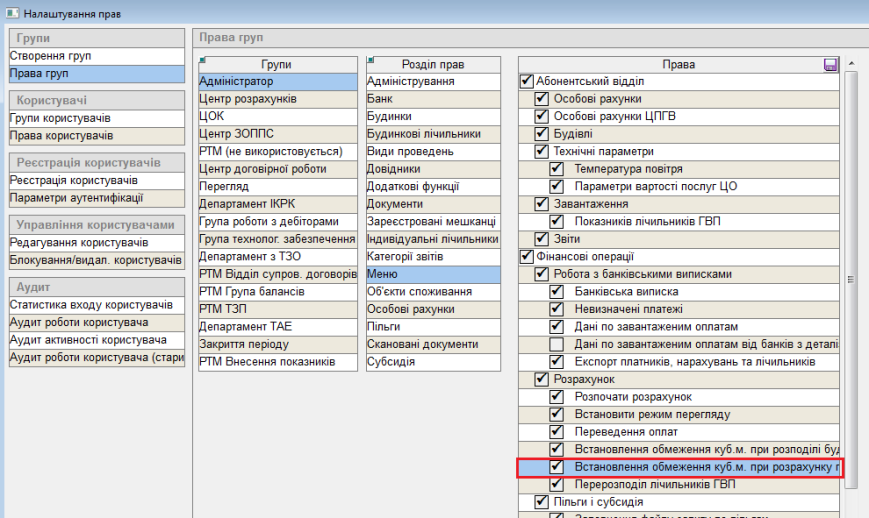Click the Права column header
Image resolution: width=869 pixels, height=518 pixels.
click(678, 65)
